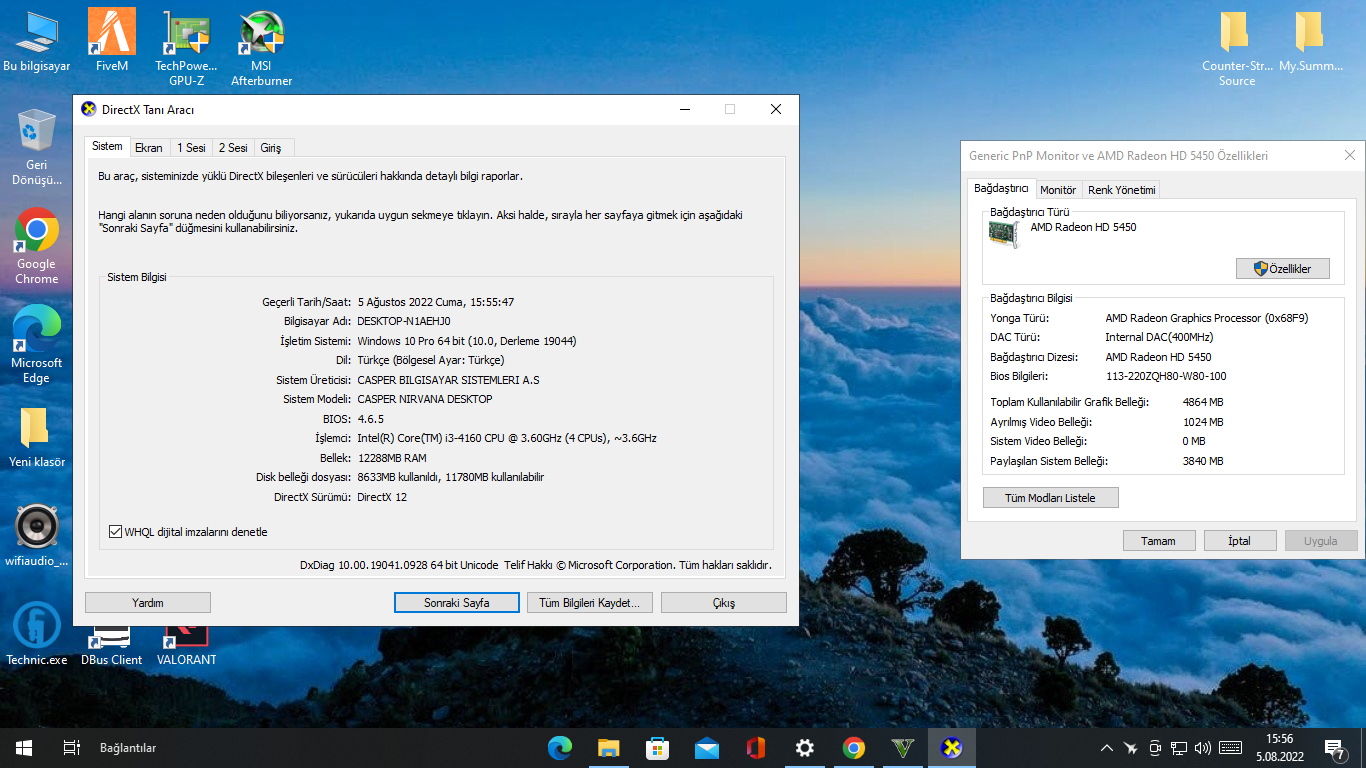The width and height of the screenshot is (1366, 768).
Task: Open adapter Özellikler button
Action: [1283, 269]
